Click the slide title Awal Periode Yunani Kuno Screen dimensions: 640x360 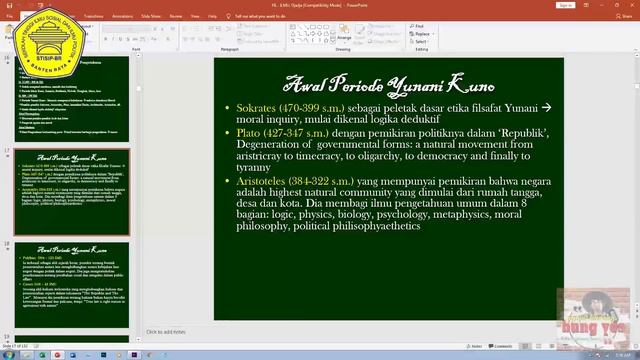(x=389, y=85)
